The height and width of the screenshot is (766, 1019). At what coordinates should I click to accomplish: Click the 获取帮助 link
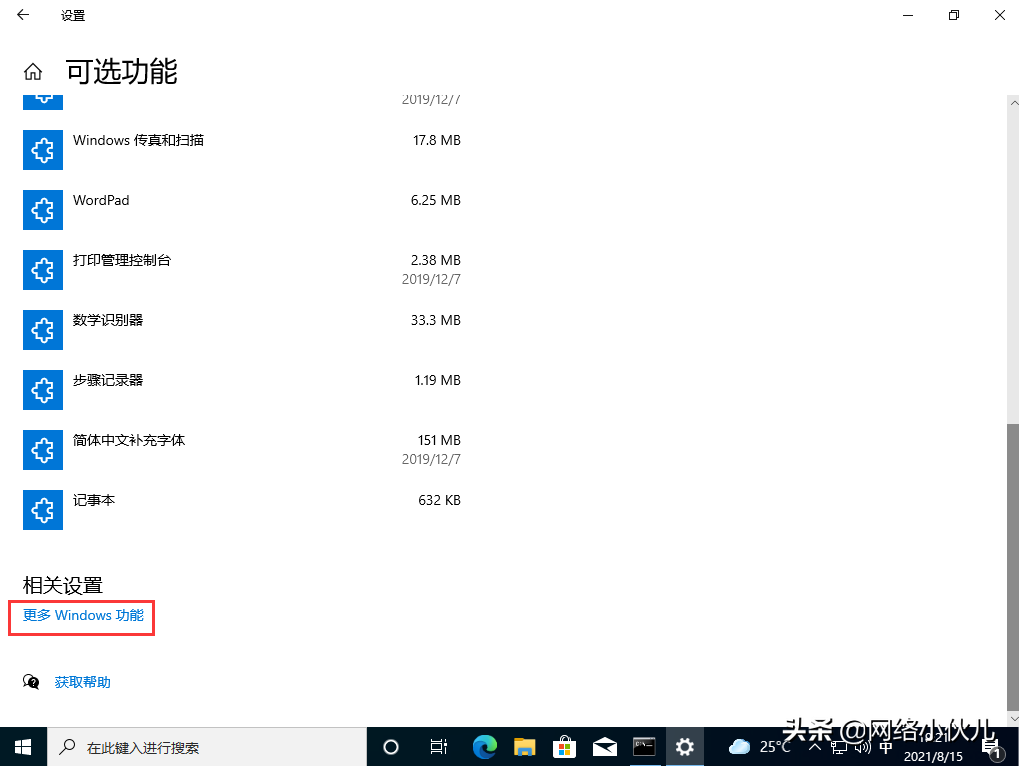coord(83,682)
